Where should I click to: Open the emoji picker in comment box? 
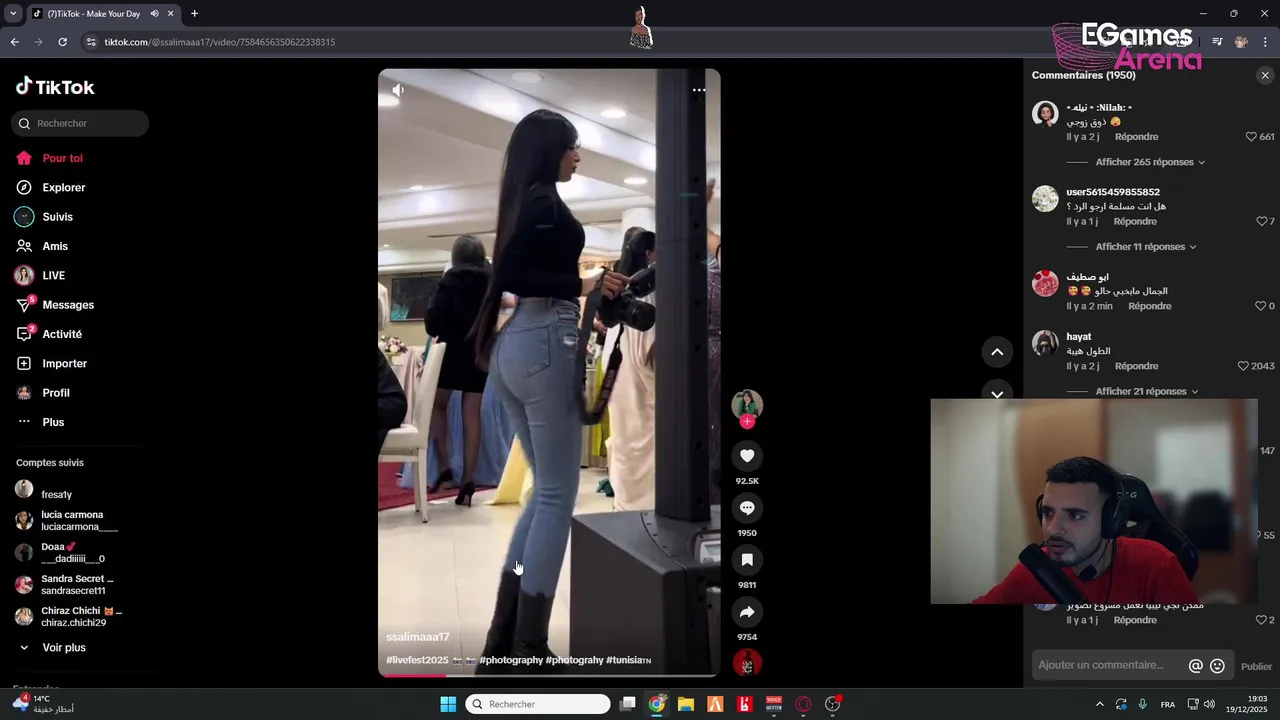pyautogui.click(x=1217, y=666)
